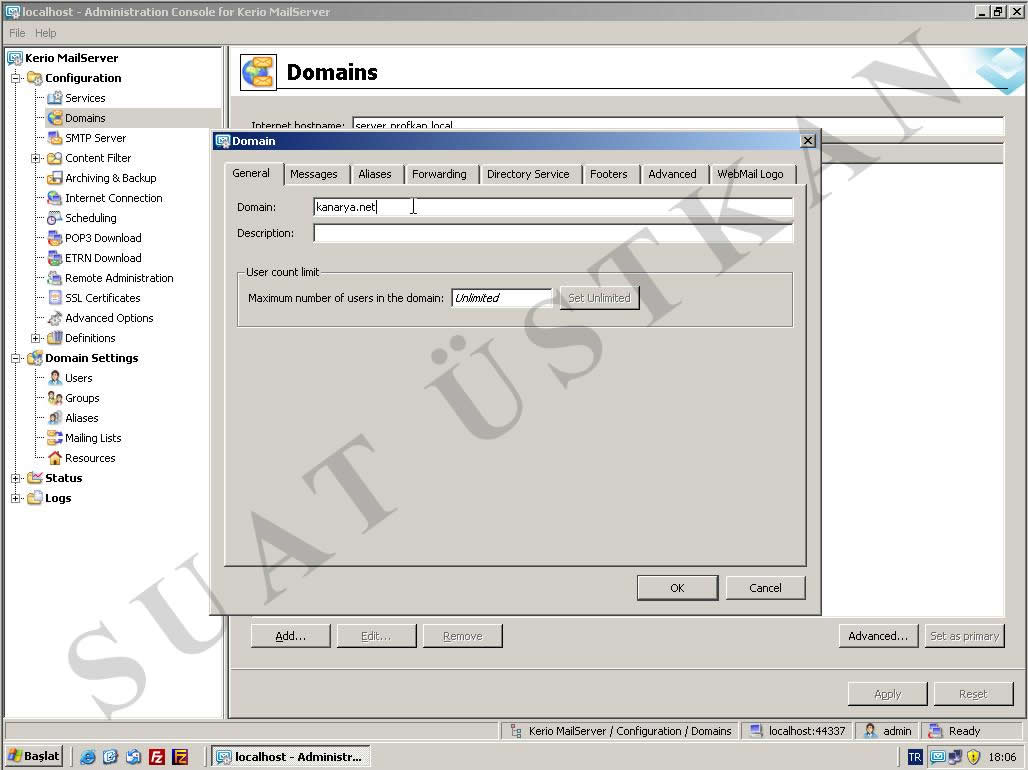The width and height of the screenshot is (1028, 770).
Task: Select SMTP Server in the tree
Action: pos(95,138)
